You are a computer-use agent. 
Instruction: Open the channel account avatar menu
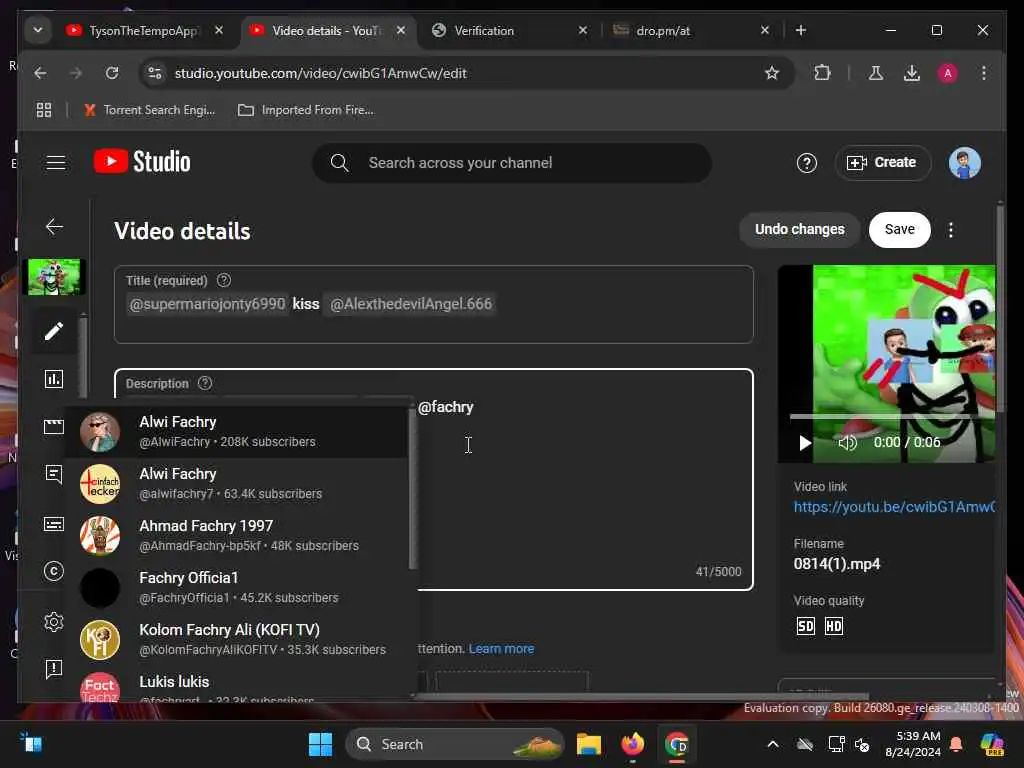[964, 163]
